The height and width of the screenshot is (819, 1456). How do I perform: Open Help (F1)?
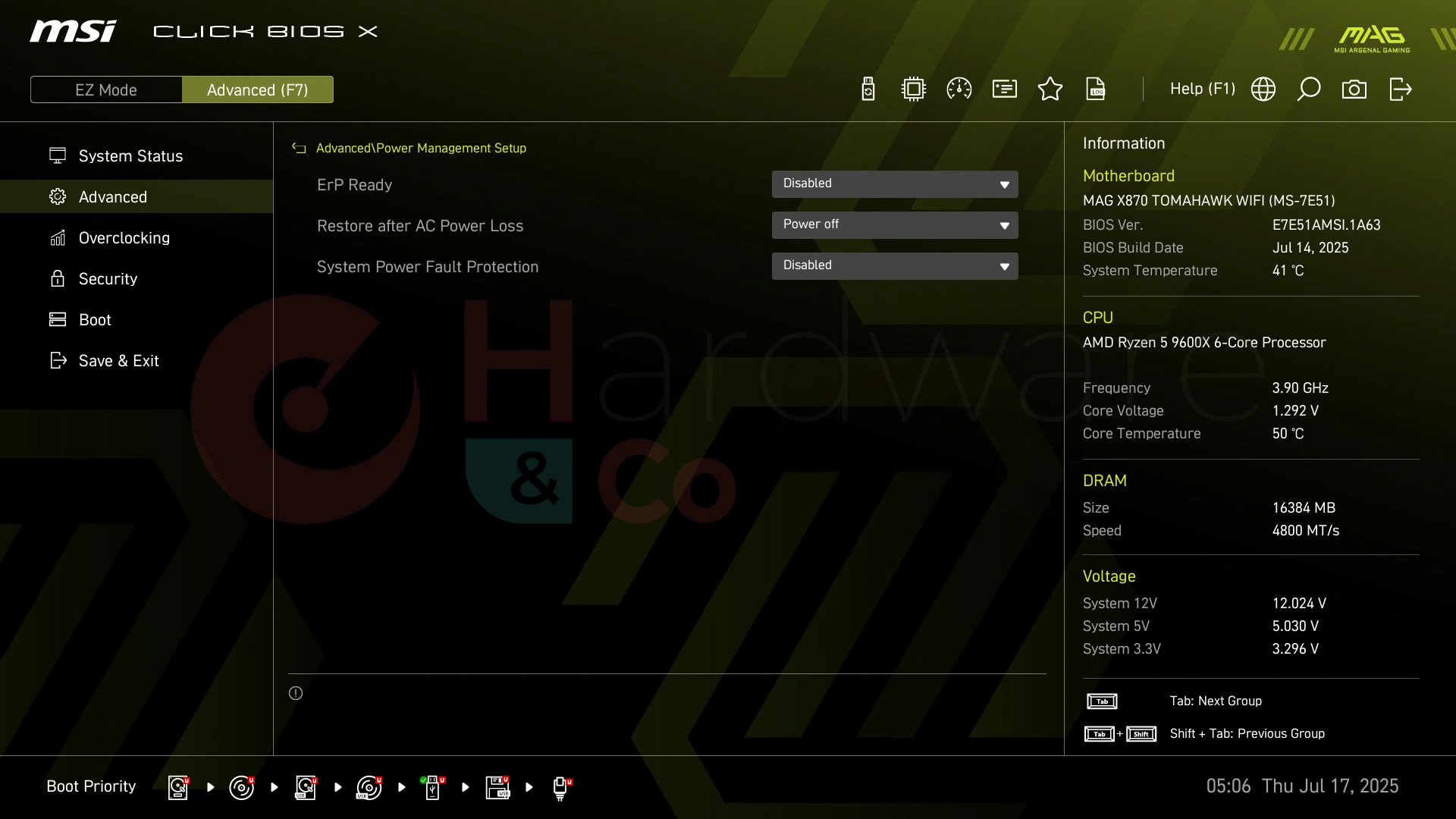pos(1203,89)
